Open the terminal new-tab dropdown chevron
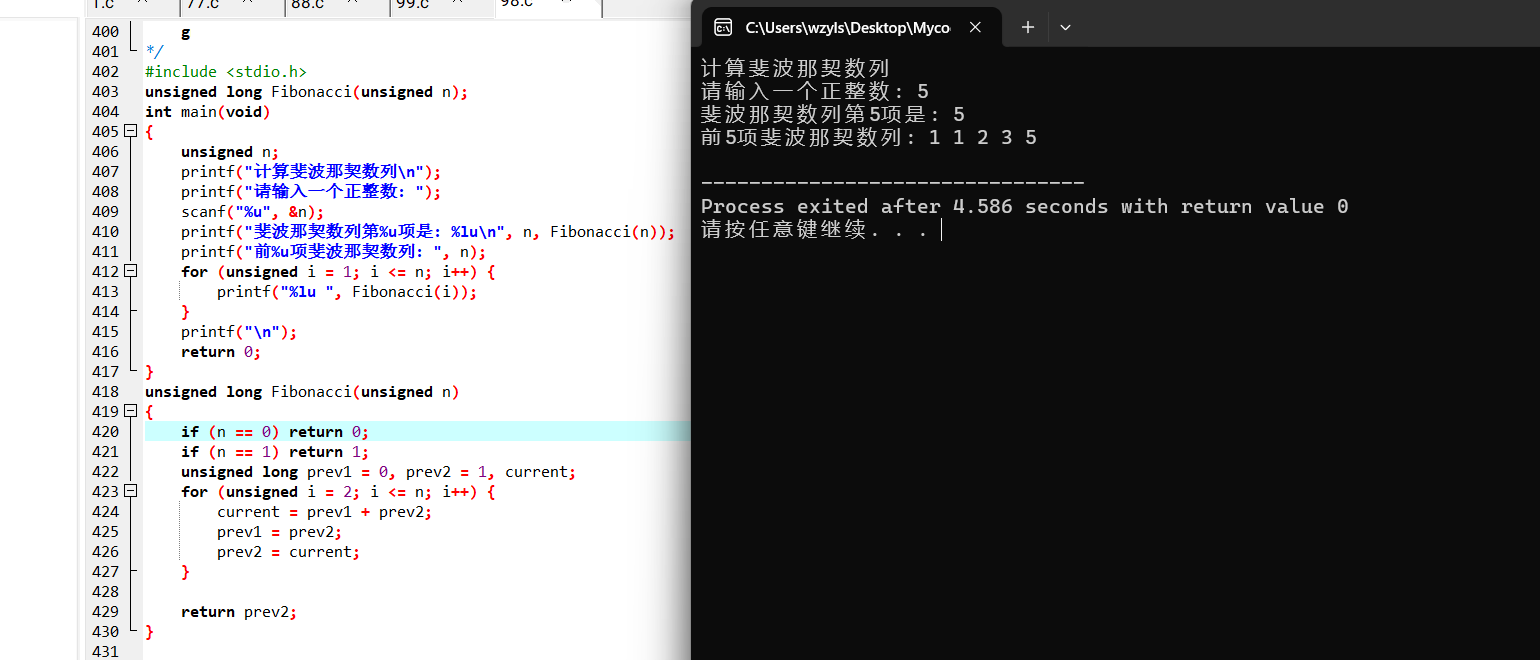Viewport: 1540px width, 660px height. (x=1065, y=27)
